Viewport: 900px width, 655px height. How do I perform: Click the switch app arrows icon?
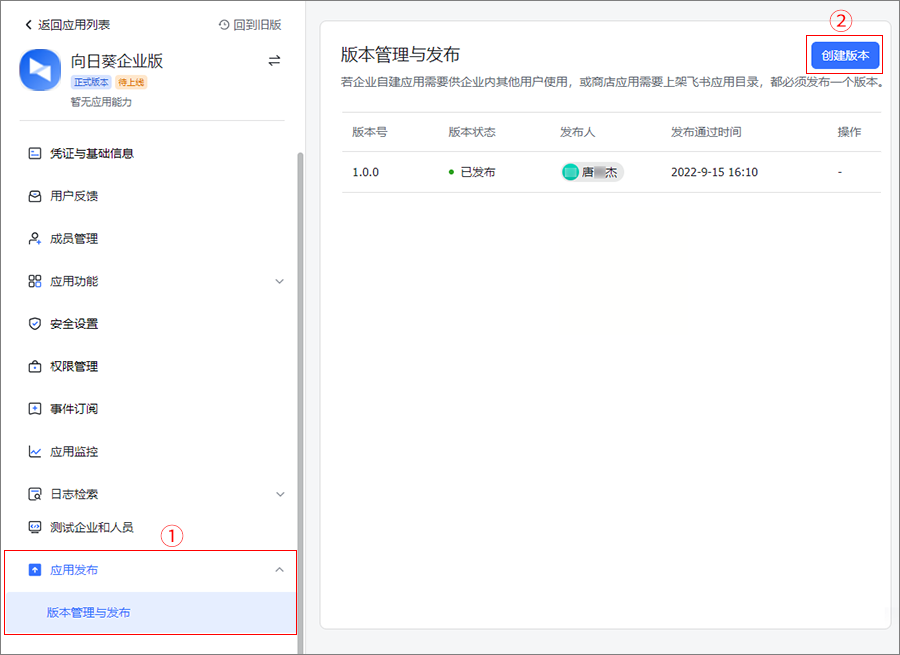(274, 61)
